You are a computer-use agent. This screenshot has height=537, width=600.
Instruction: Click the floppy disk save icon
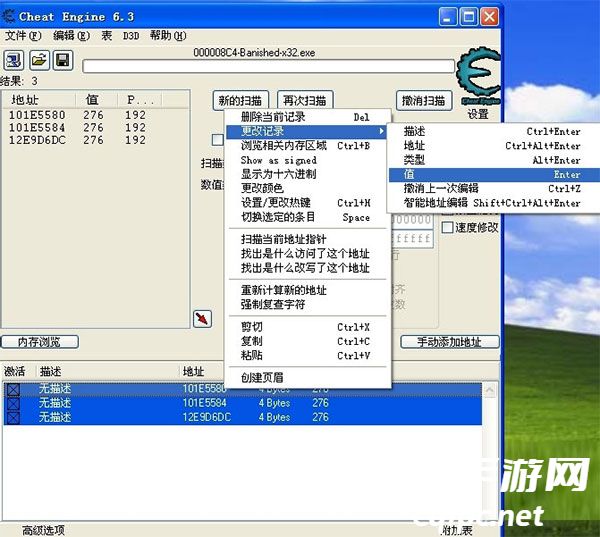[x=63, y=60]
